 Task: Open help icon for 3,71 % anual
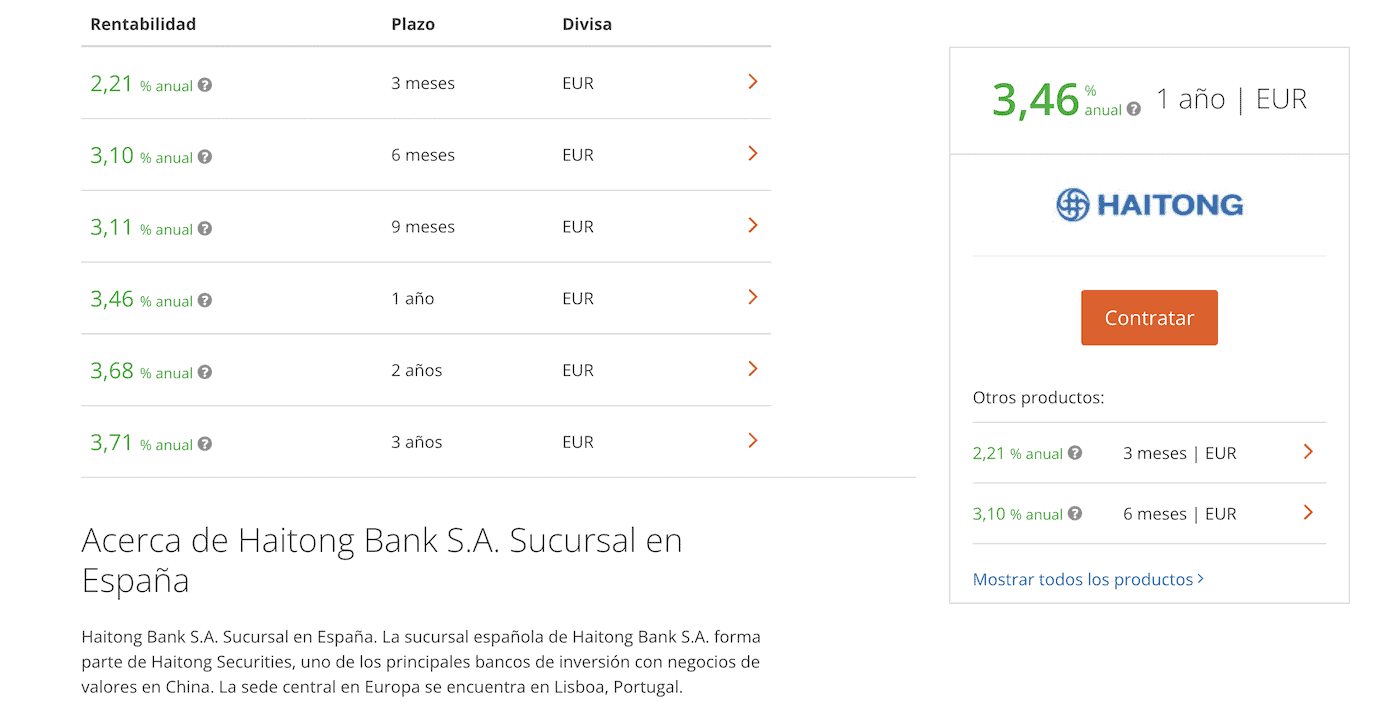[x=205, y=444]
